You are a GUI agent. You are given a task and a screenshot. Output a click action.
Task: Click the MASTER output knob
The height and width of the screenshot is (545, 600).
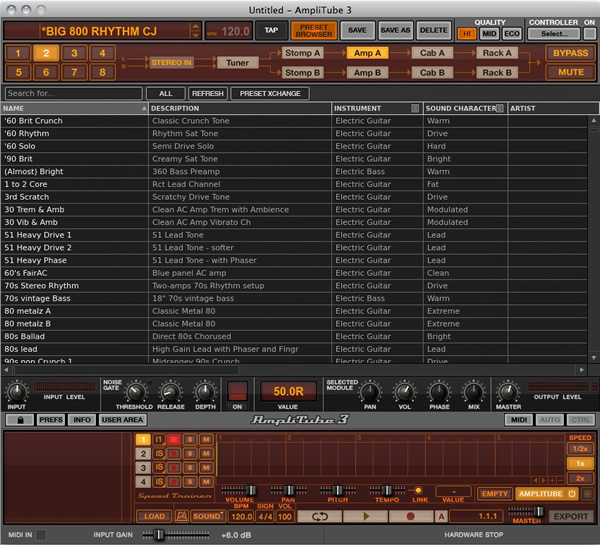(x=508, y=392)
